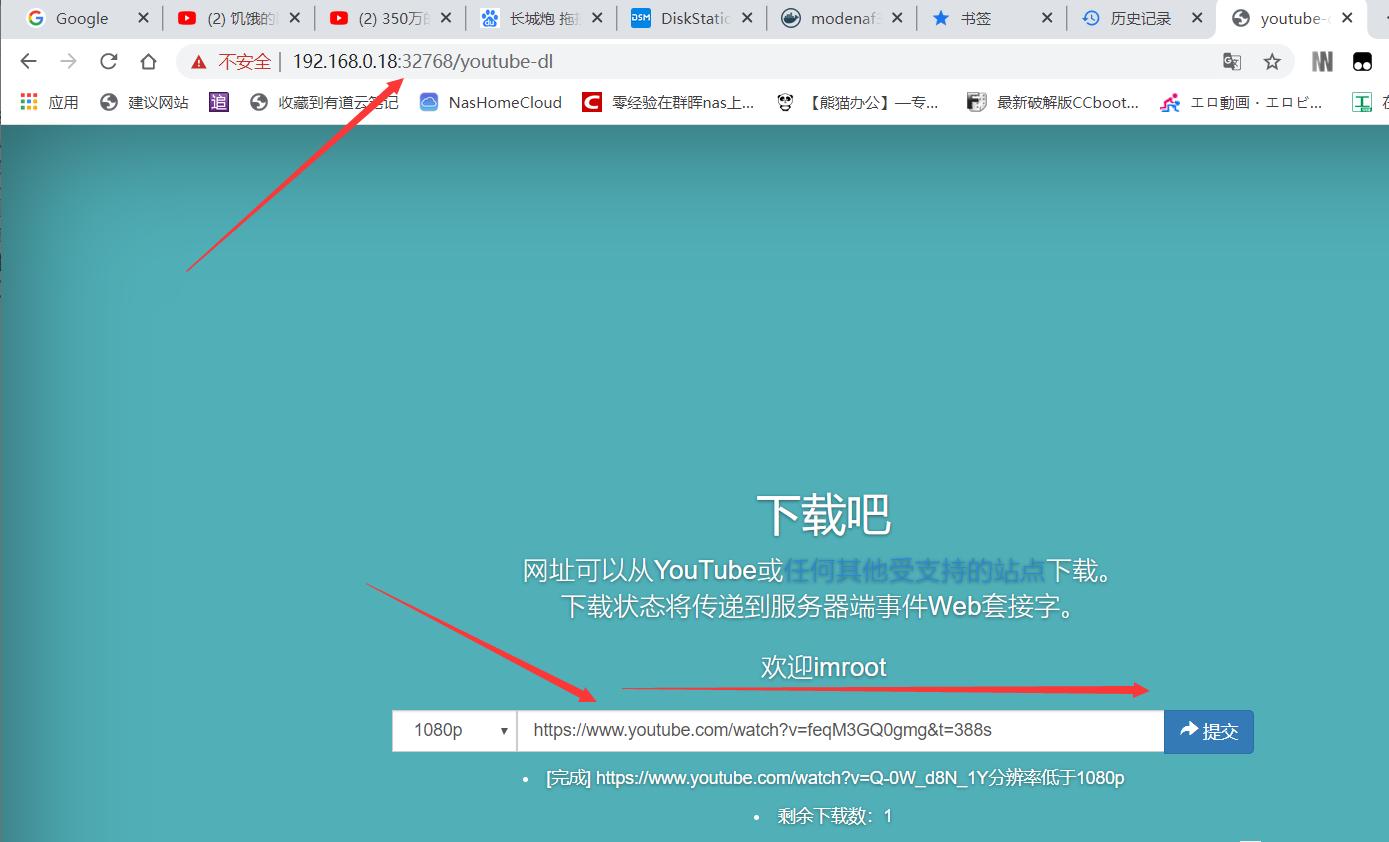This screenshot has width=1389, height=842.
Task: Open the NasHomeCloud bookmark
Action: pos(489,101)
